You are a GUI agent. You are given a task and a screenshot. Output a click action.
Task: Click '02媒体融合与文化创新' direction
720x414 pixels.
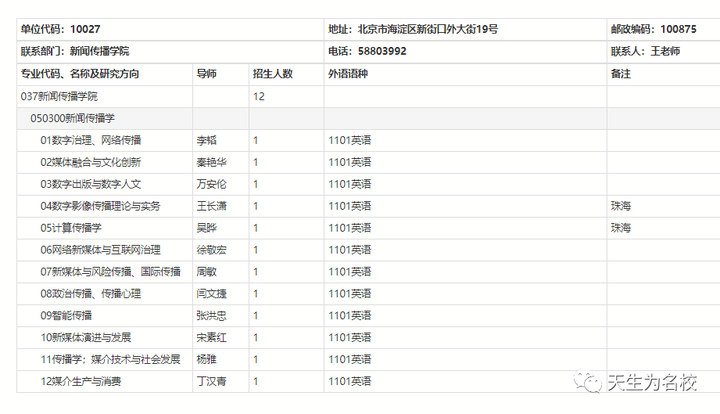tap(90, 162)
